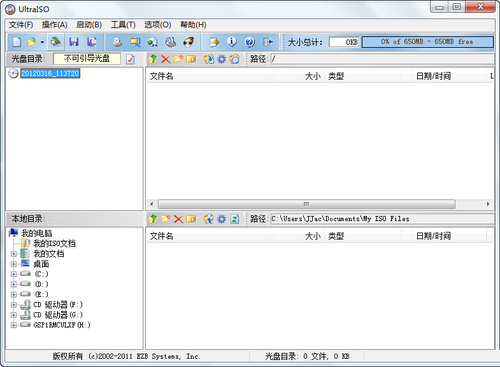Click the local pane Rename icon

point(191,219)
